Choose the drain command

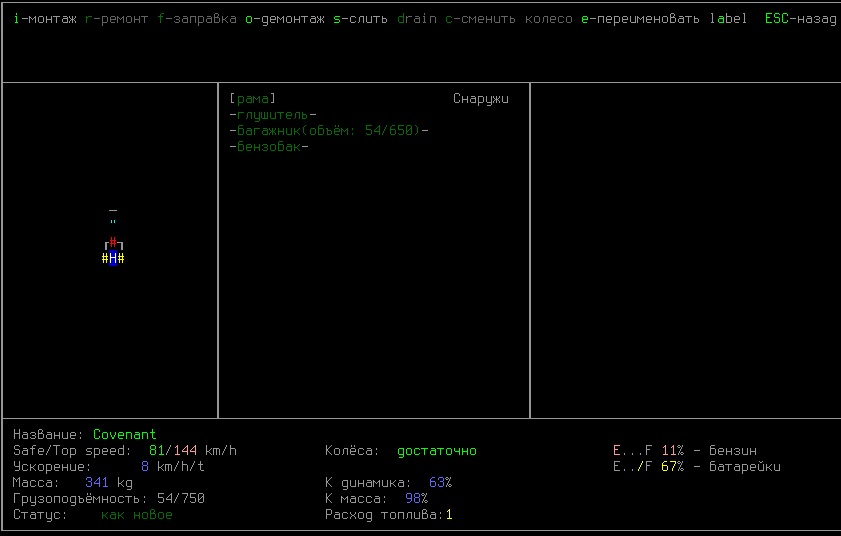[x=417, y=19]
